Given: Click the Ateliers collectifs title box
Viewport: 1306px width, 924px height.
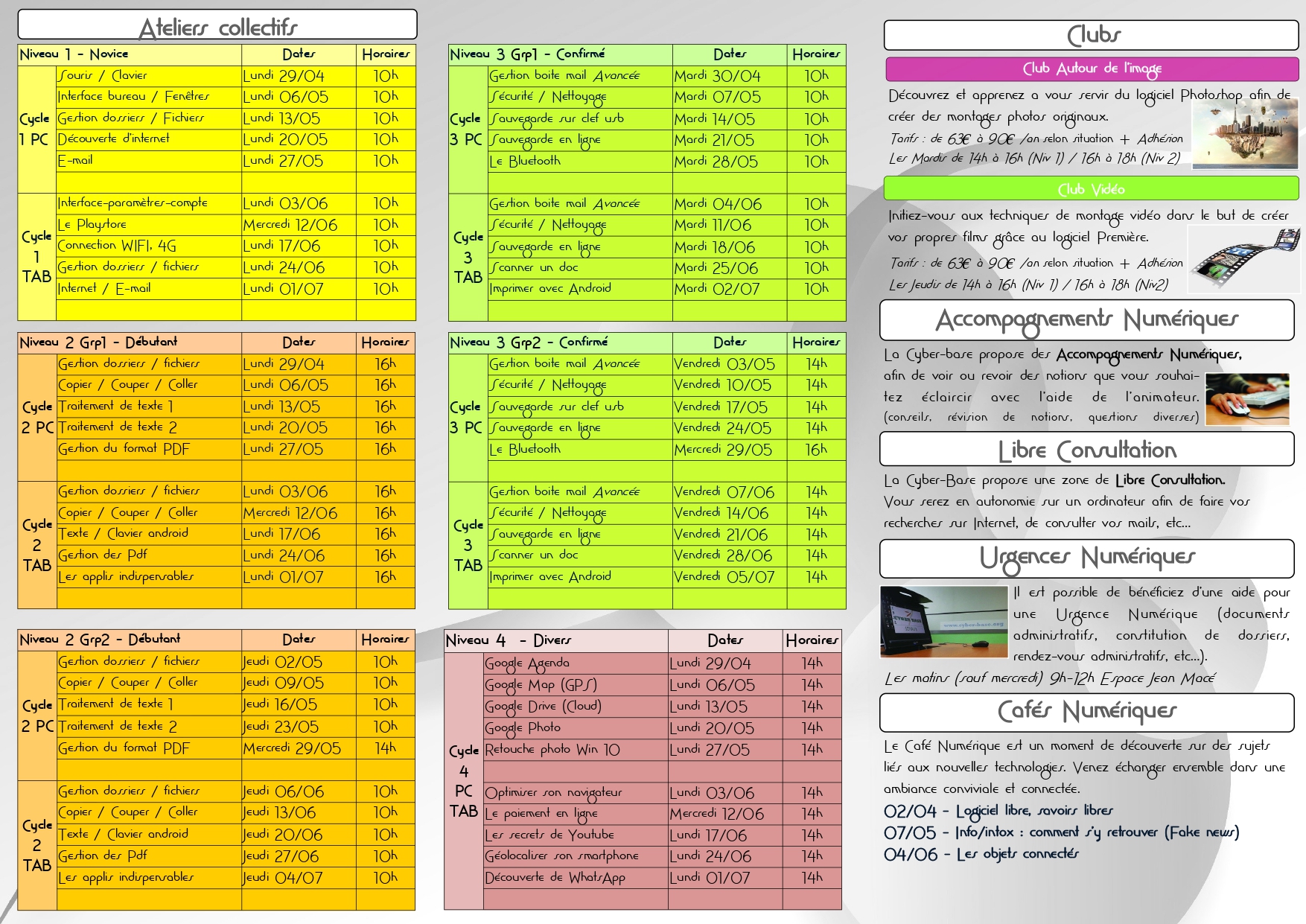Looking at the screenshot, I should (217, 25).
